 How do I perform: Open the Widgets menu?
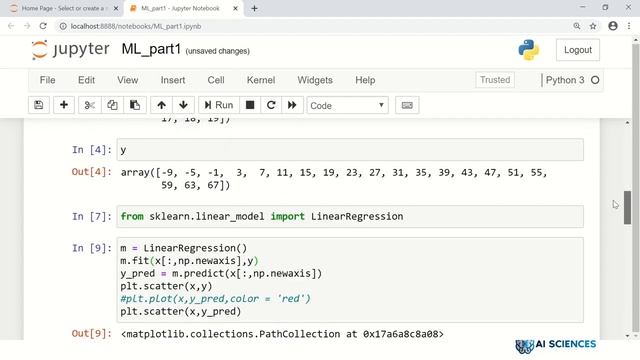315,80
